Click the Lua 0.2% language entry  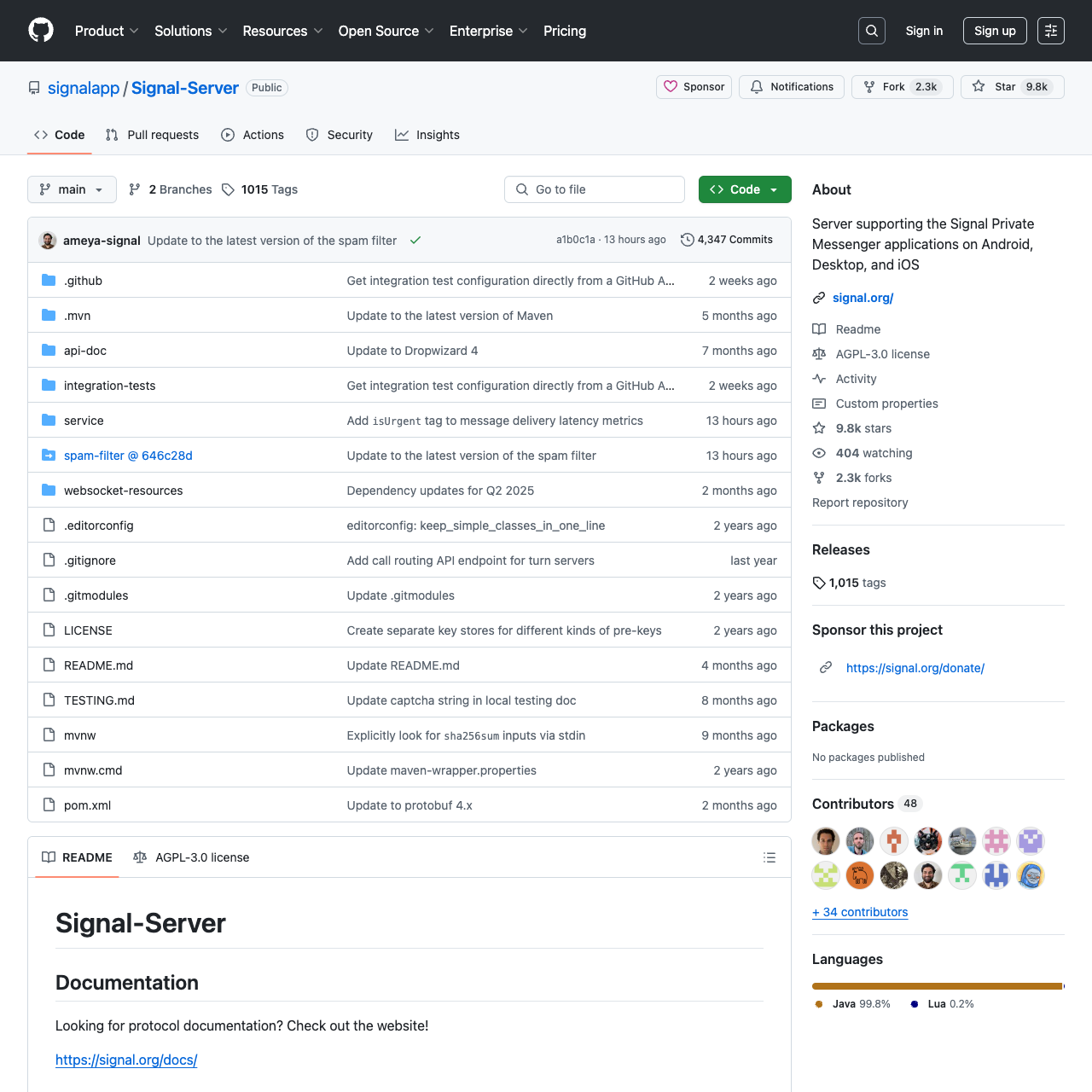click(x=942, y=1004)
